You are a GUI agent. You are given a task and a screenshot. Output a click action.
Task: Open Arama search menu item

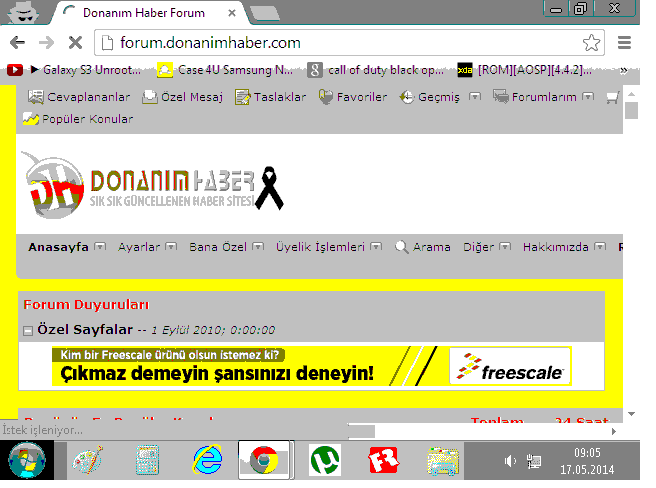(x=423, y=247)
